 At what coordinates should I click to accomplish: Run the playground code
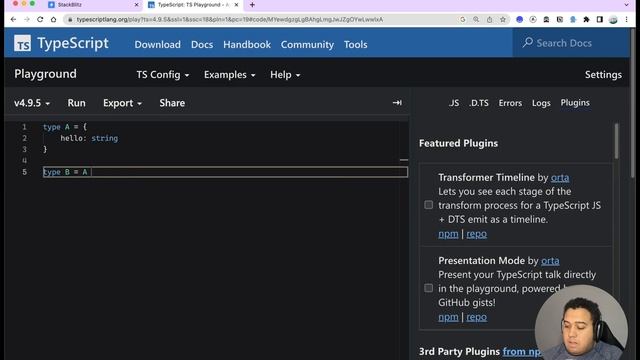[76, 103]
